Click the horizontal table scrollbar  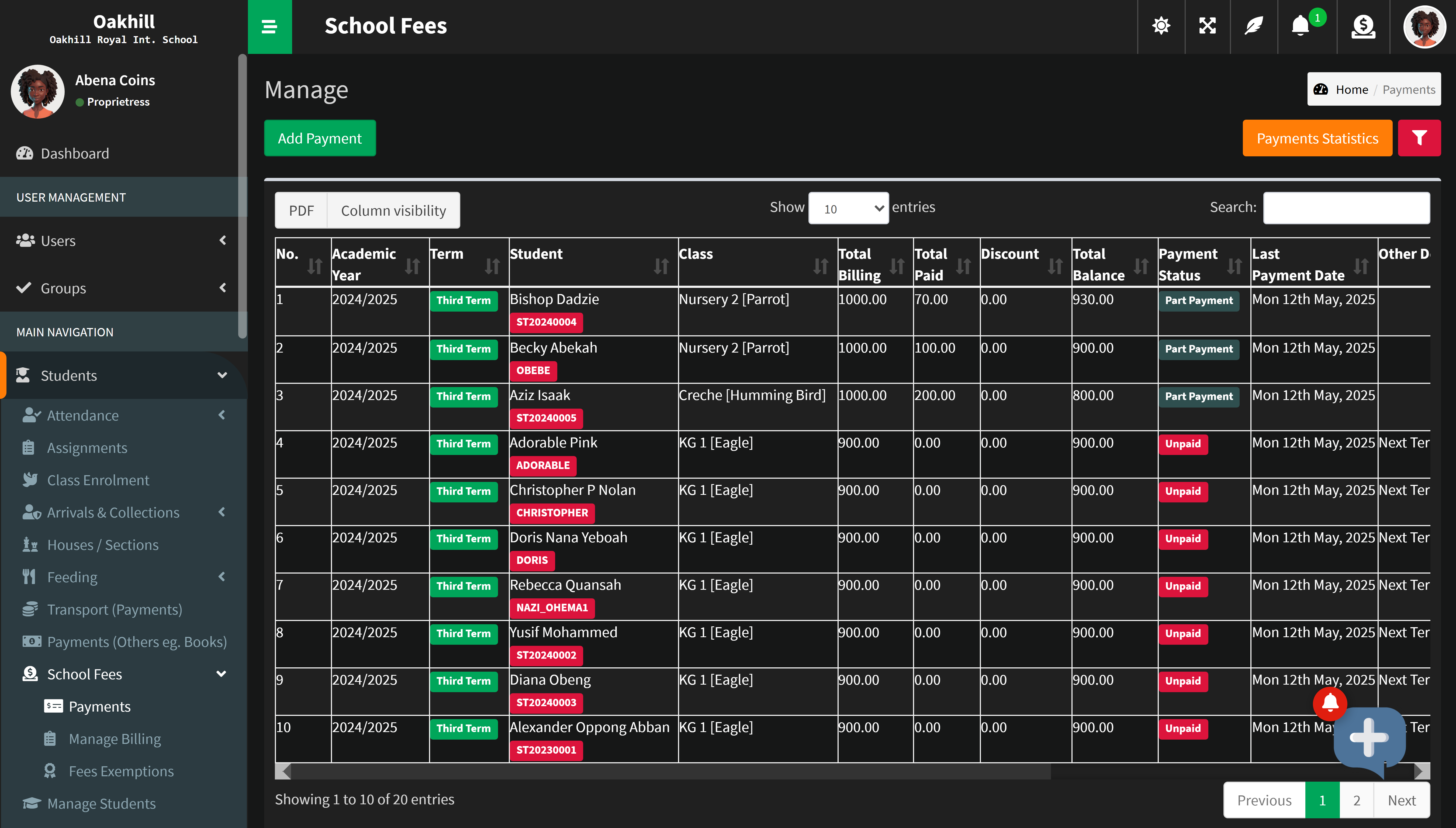click(x=671, y=771)
